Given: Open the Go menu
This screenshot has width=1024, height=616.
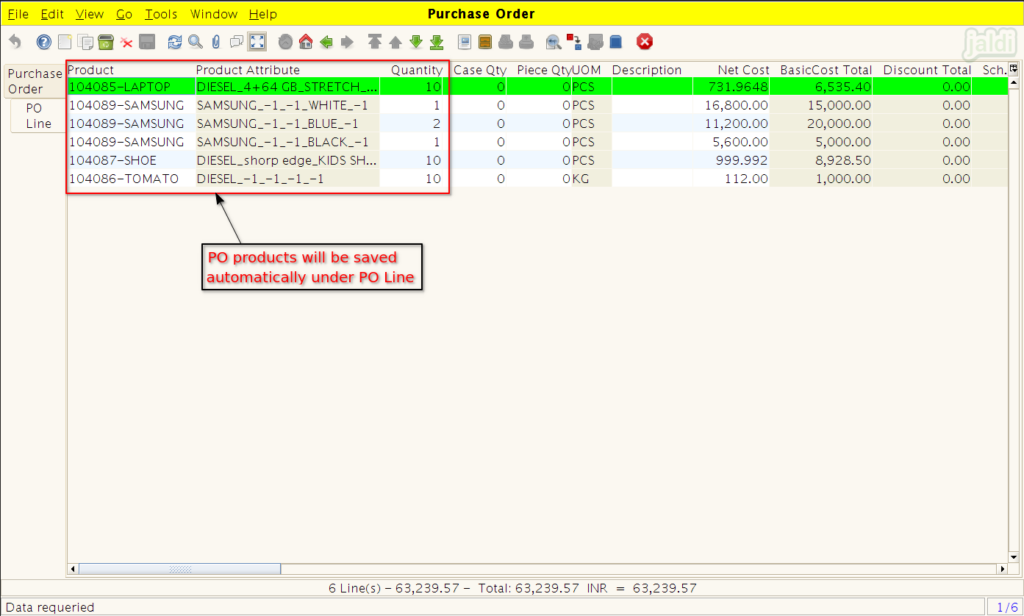Looking at the screenshot, I should coord(124,14).
